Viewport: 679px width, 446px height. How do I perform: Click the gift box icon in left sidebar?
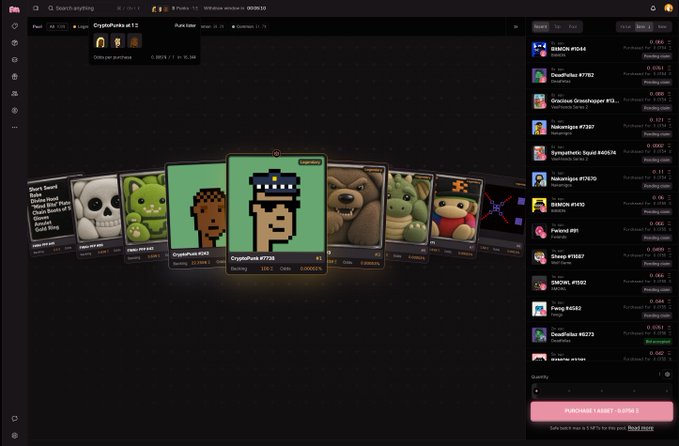[15, 77]
